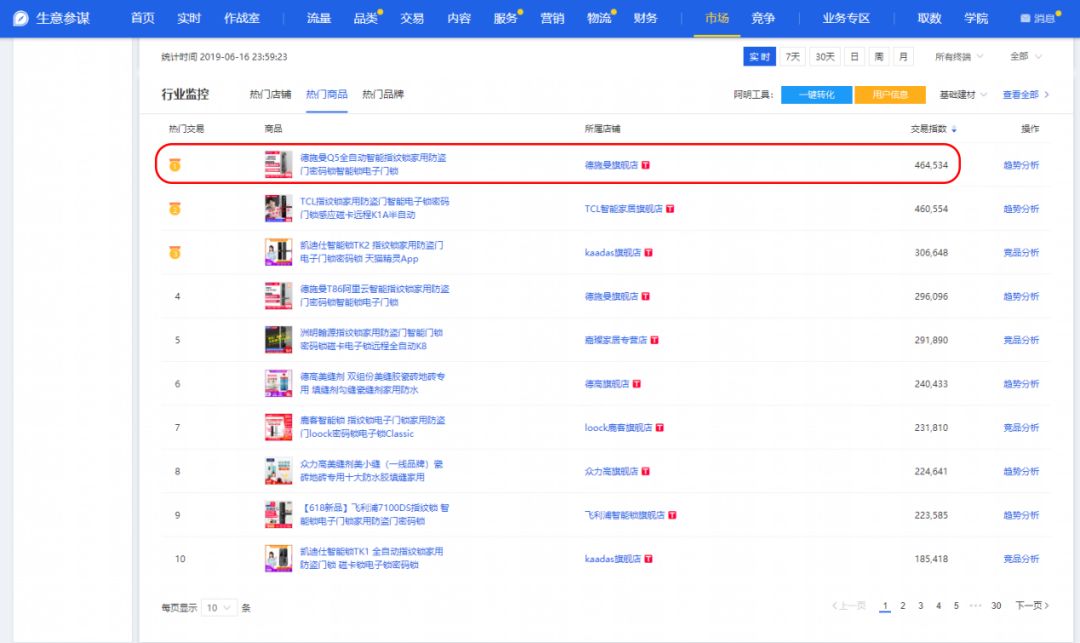Screen dimensions: 1080x643
Task: Select the 7天 time range
Action: [793, 56]
